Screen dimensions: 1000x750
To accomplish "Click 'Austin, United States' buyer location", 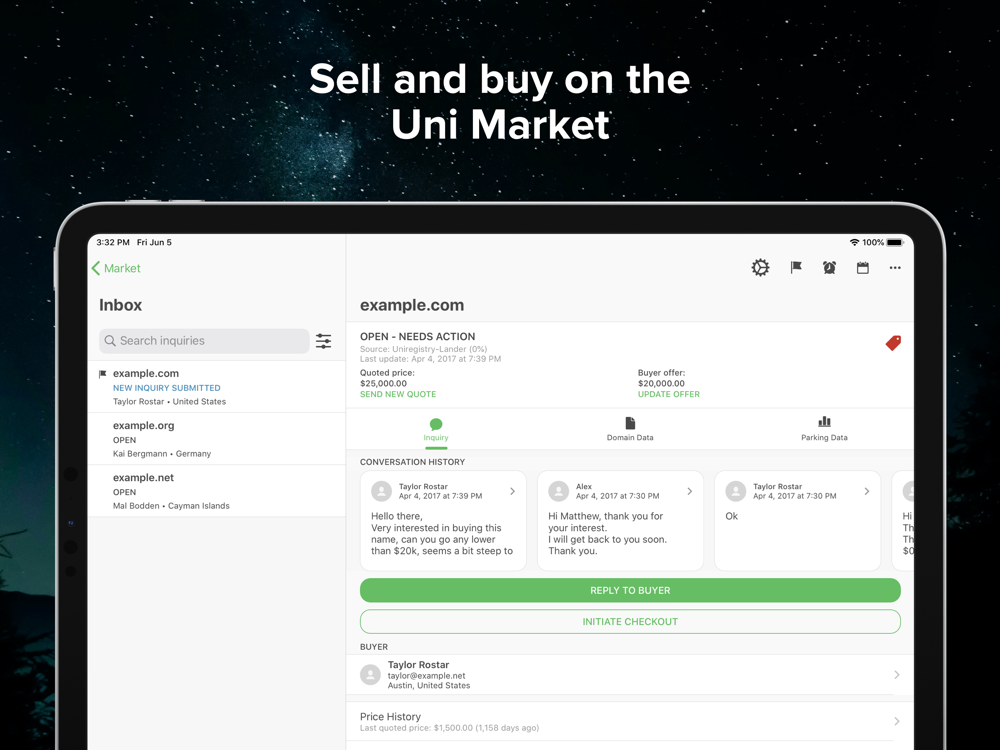I will click(x=429, y=686).
